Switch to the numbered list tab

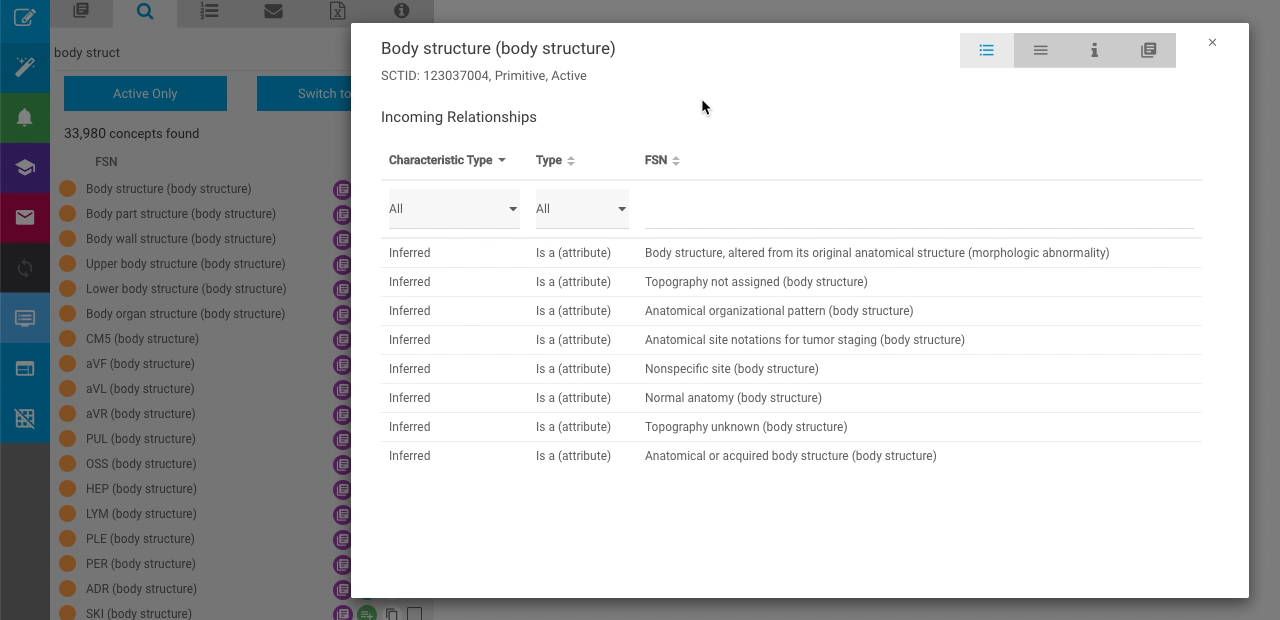[209, 11]
